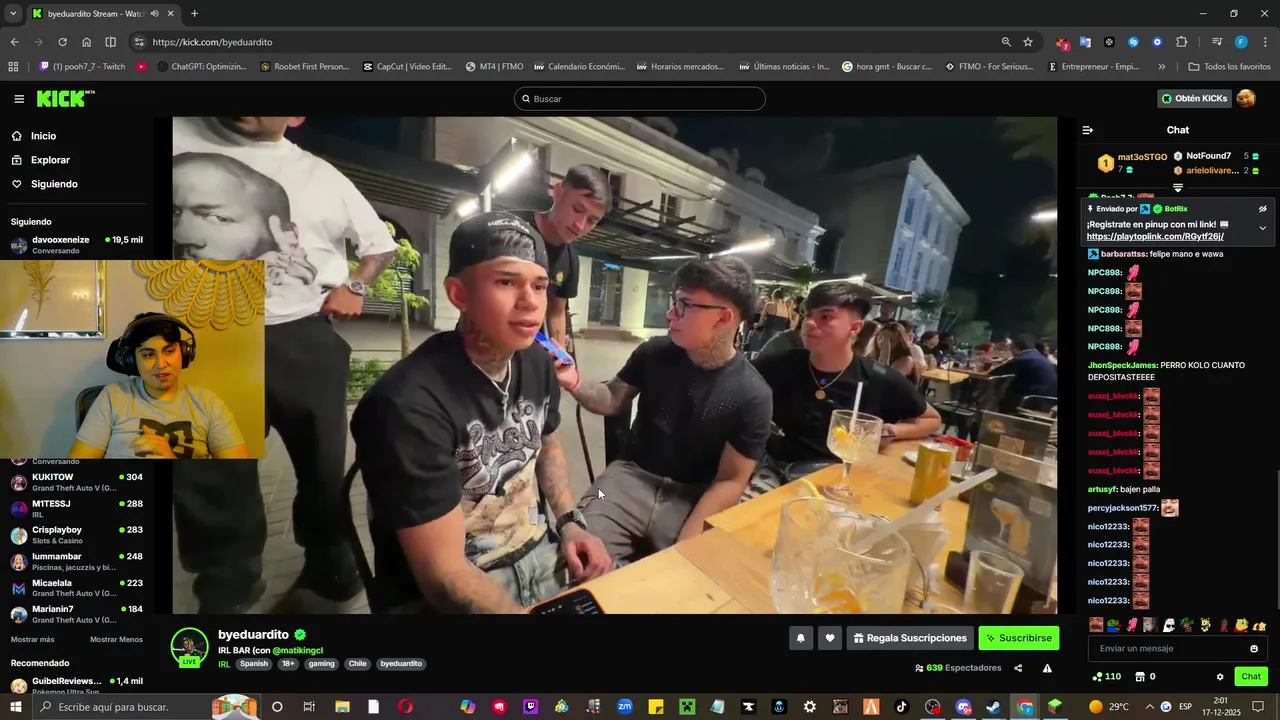Open the Extensions puzzle menu
Viewport: 1280px width, 720px height.
(x=1181, y=42)
